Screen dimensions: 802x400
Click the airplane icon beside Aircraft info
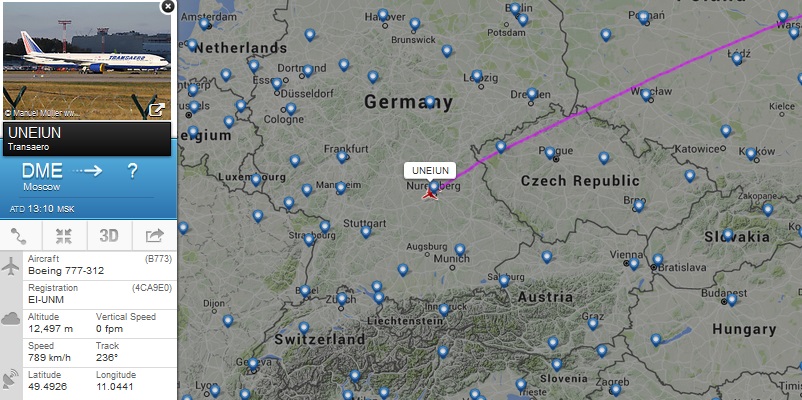(x=11, y=266)
